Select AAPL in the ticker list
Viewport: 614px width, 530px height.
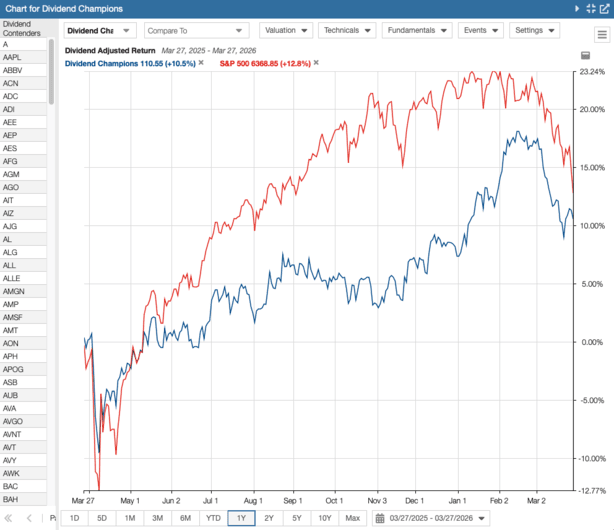coord(13,58)
